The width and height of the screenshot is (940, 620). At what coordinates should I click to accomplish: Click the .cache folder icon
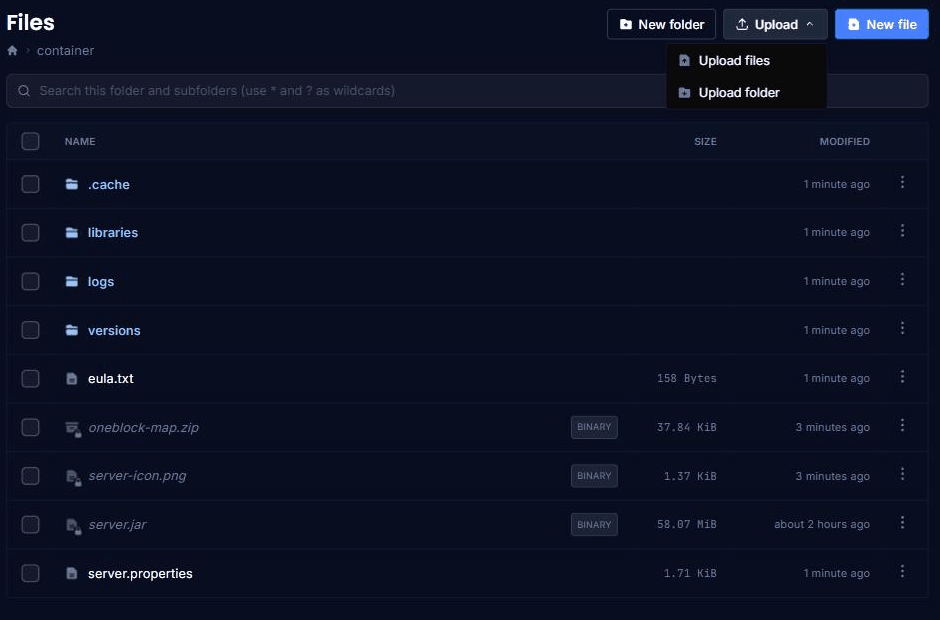click(72, 184)
